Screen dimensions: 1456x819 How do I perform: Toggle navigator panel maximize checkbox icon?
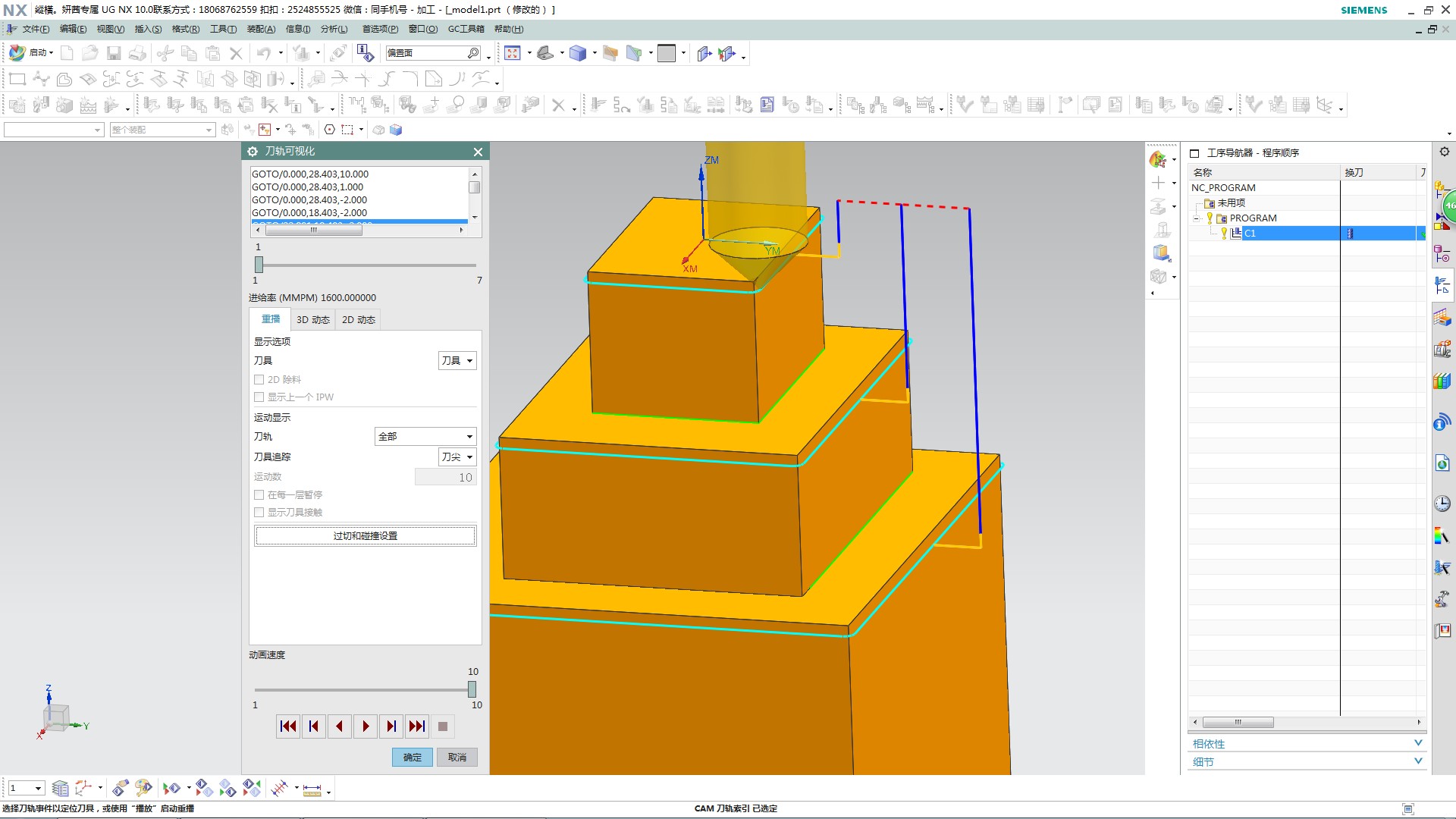(x=1194, y=153)
